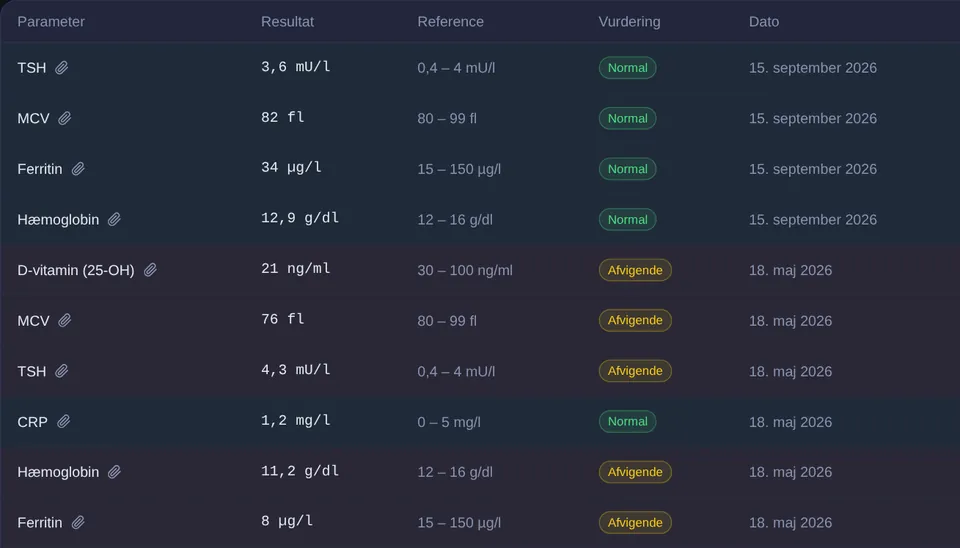Click reference range in Hæmoglobin 12,9 g/dl row
The height and width of the screenshot is (548, 960).
(455, 219)
